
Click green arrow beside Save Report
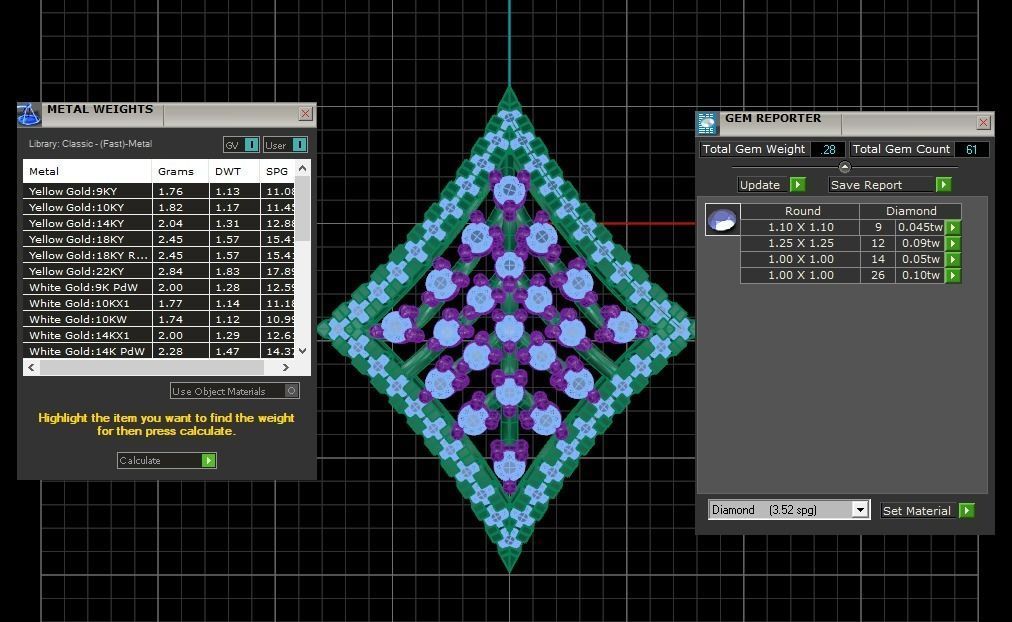point(944,185)
